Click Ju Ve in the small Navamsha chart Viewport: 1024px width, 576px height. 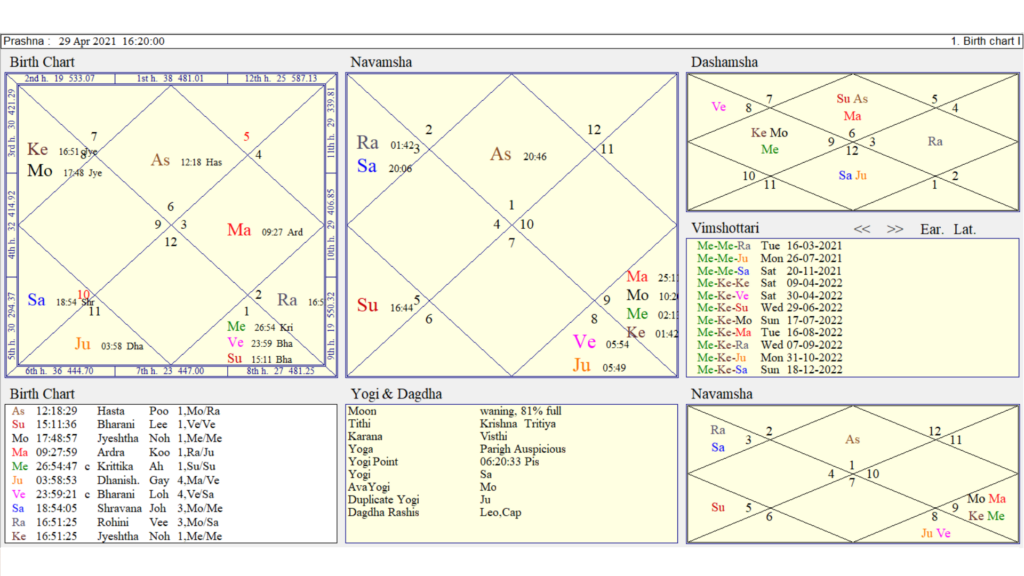pyautogui.click(x=935, y=533)
